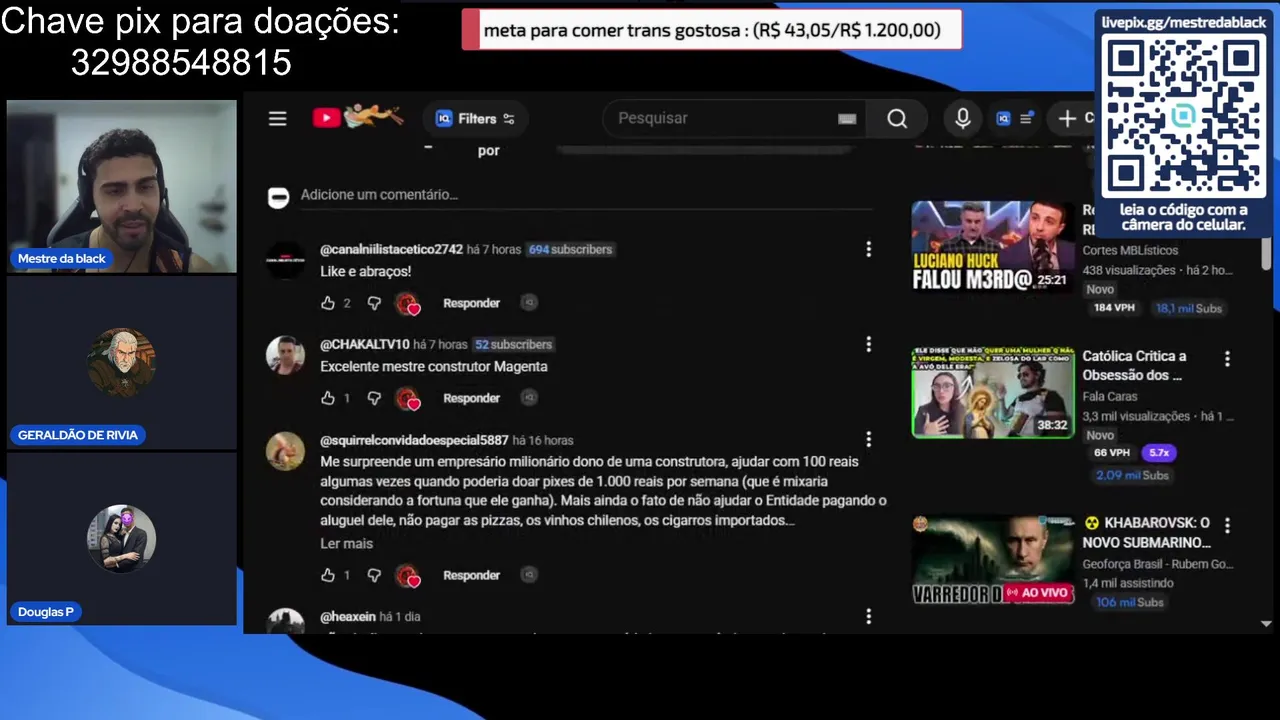This screenshot has width=1280, height=720.
Task: Click vidIQ icon beside Responder on squirrel comment
Action: click(529, 575)
